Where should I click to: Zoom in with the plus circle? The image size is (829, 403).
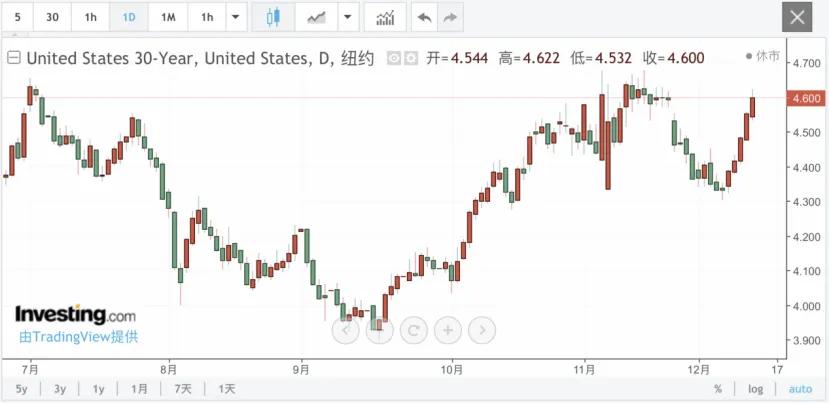[448, 331]
